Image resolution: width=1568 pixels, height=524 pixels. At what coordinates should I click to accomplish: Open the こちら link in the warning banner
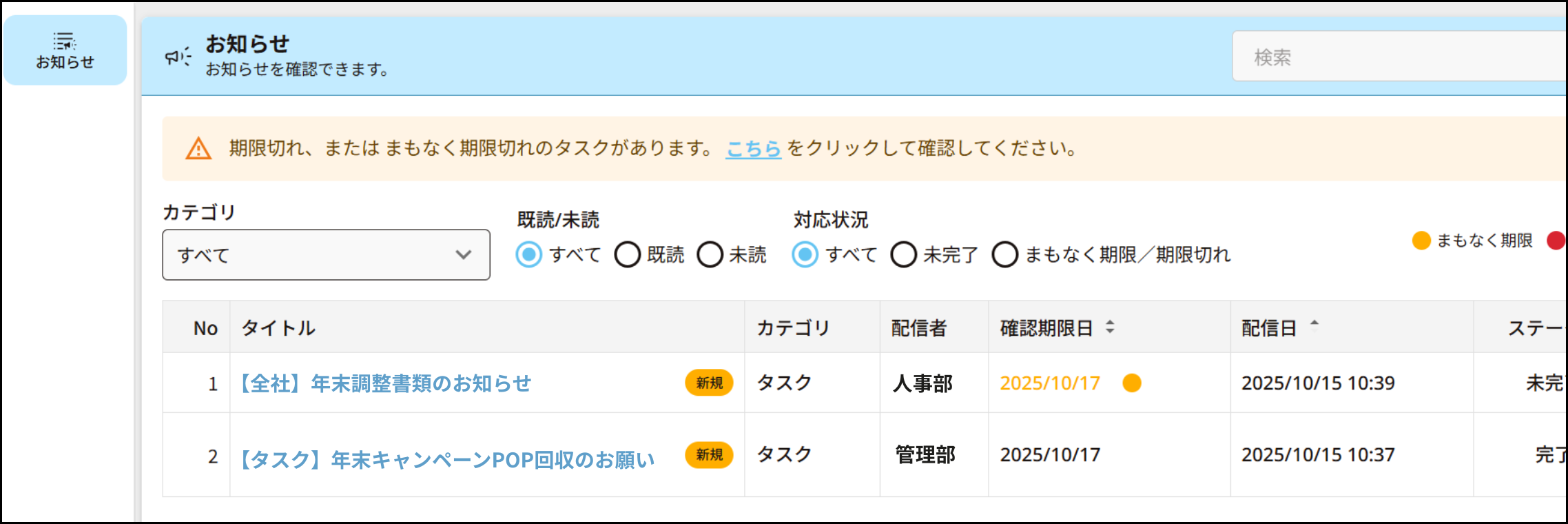[x=753, y=148]
